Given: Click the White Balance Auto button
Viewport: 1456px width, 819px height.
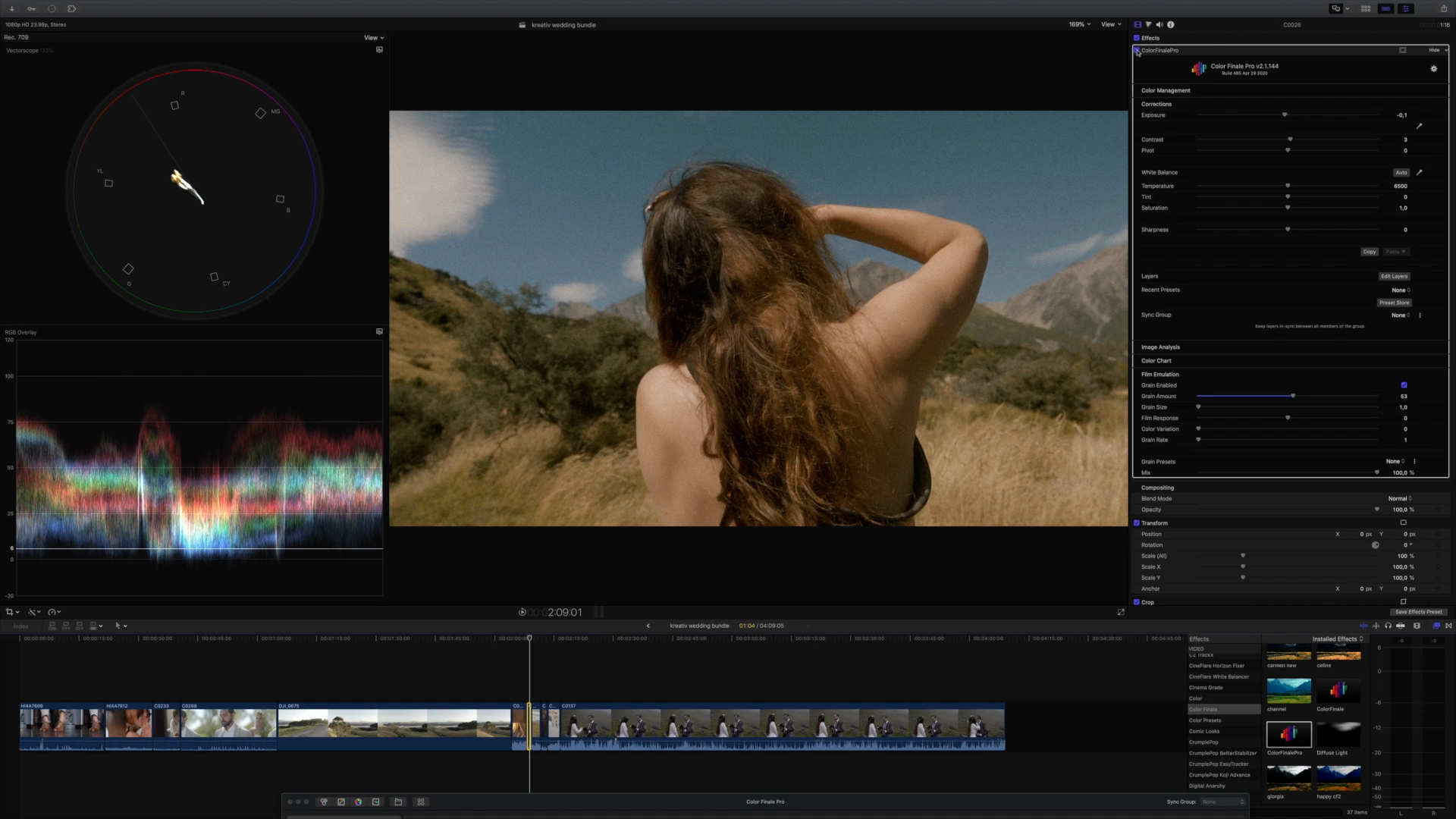Looking at the screenshot, I should pos(1401,172).
